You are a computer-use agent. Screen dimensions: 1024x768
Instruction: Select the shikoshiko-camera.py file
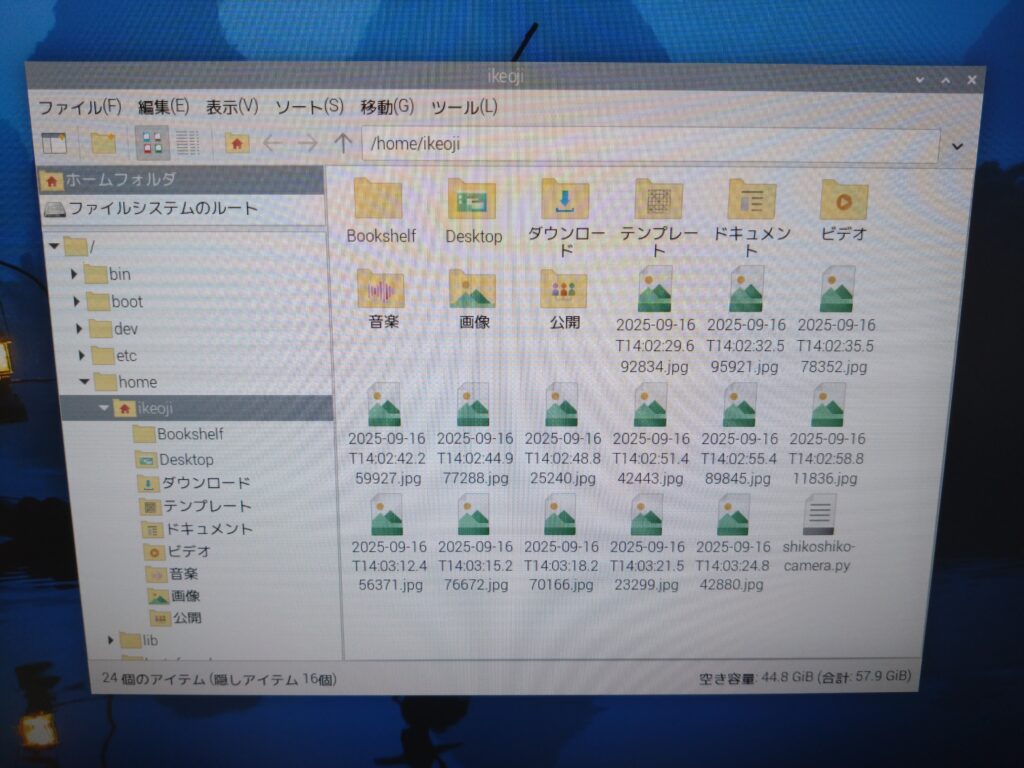tap(819, 518)
